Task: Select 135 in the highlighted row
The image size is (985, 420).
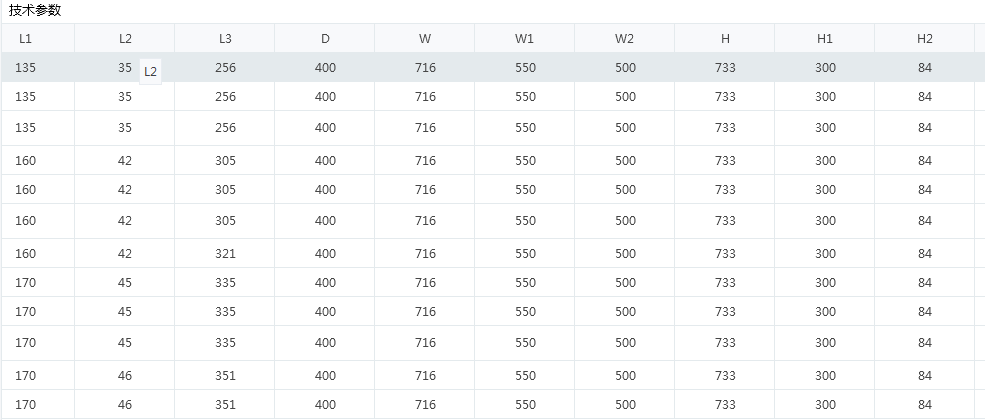Action: (x=25, y=68)
